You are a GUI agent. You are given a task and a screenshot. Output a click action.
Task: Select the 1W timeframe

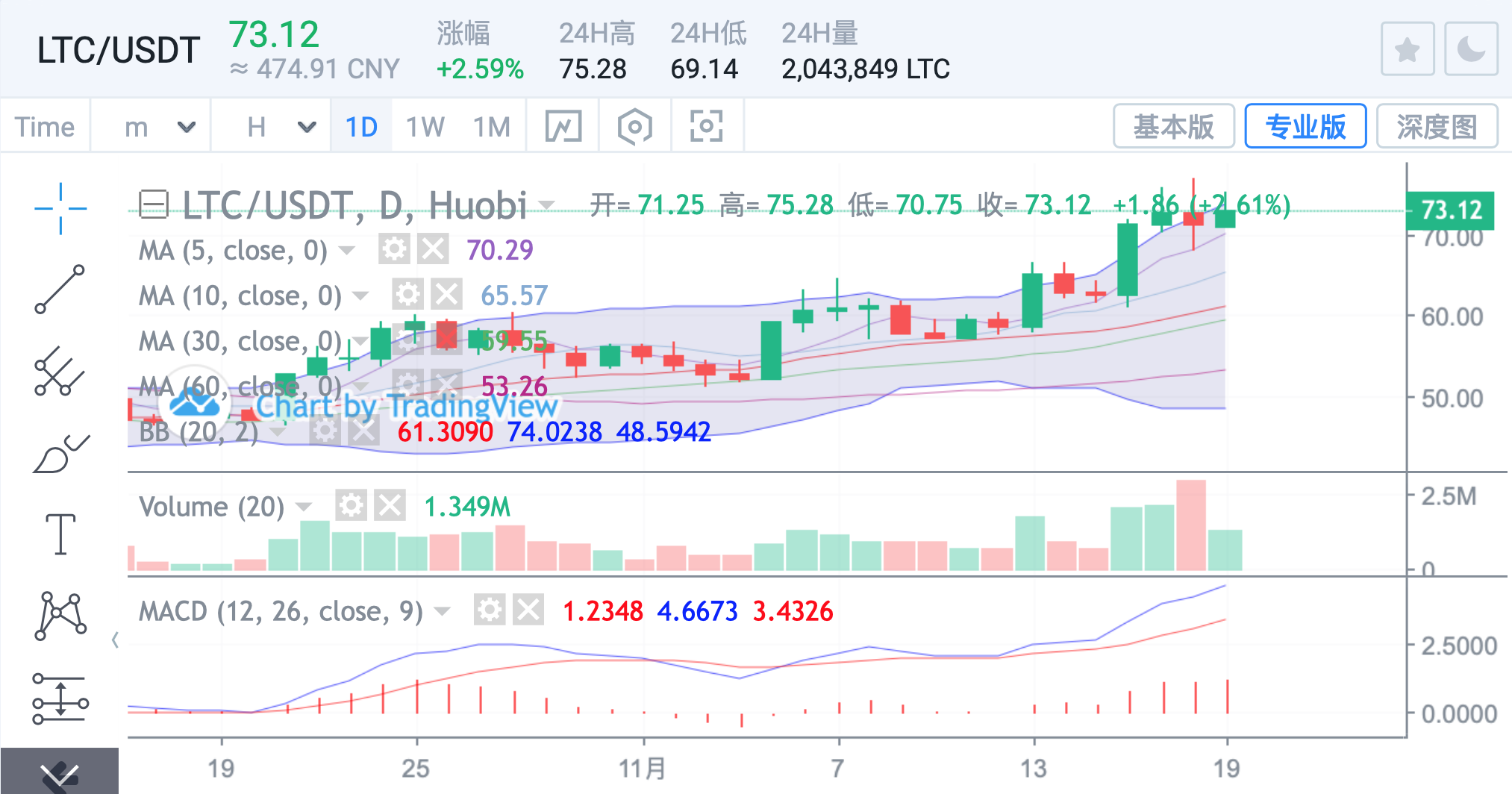pos(425,126)
